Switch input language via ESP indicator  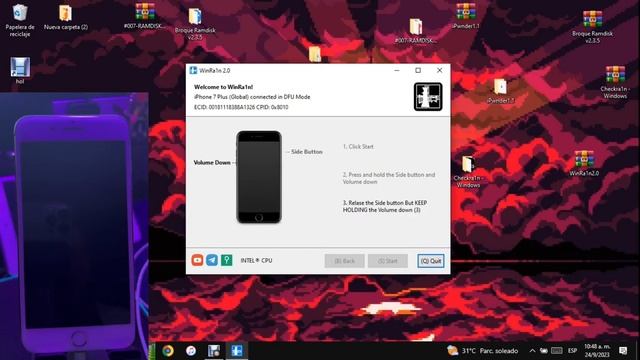coord(573,351)
